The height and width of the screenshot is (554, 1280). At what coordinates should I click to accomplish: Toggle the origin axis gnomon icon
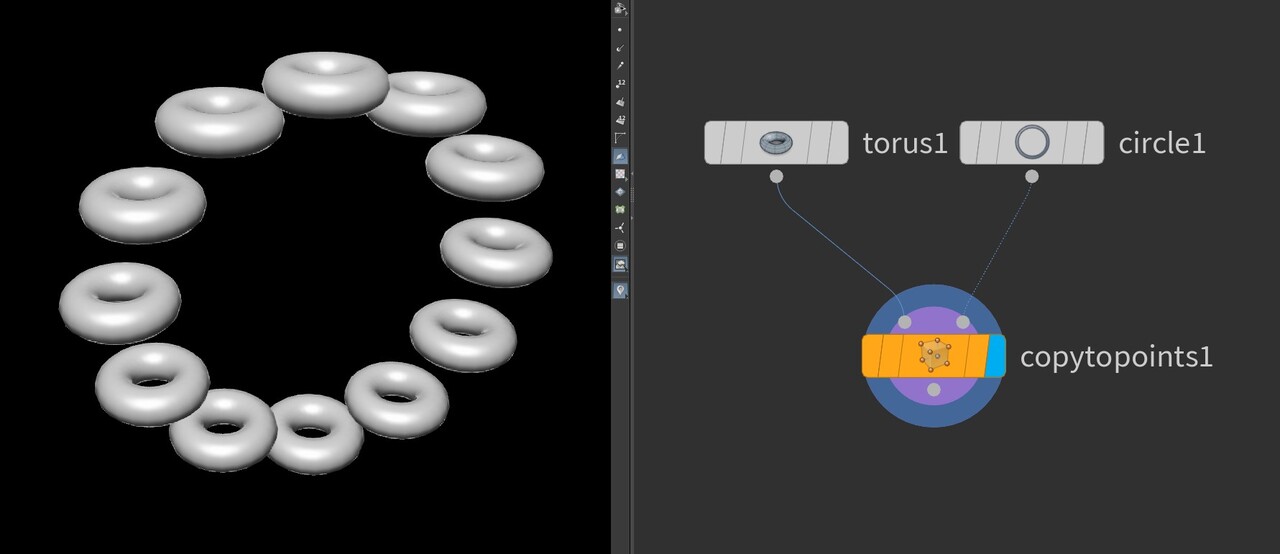[620, 228]
